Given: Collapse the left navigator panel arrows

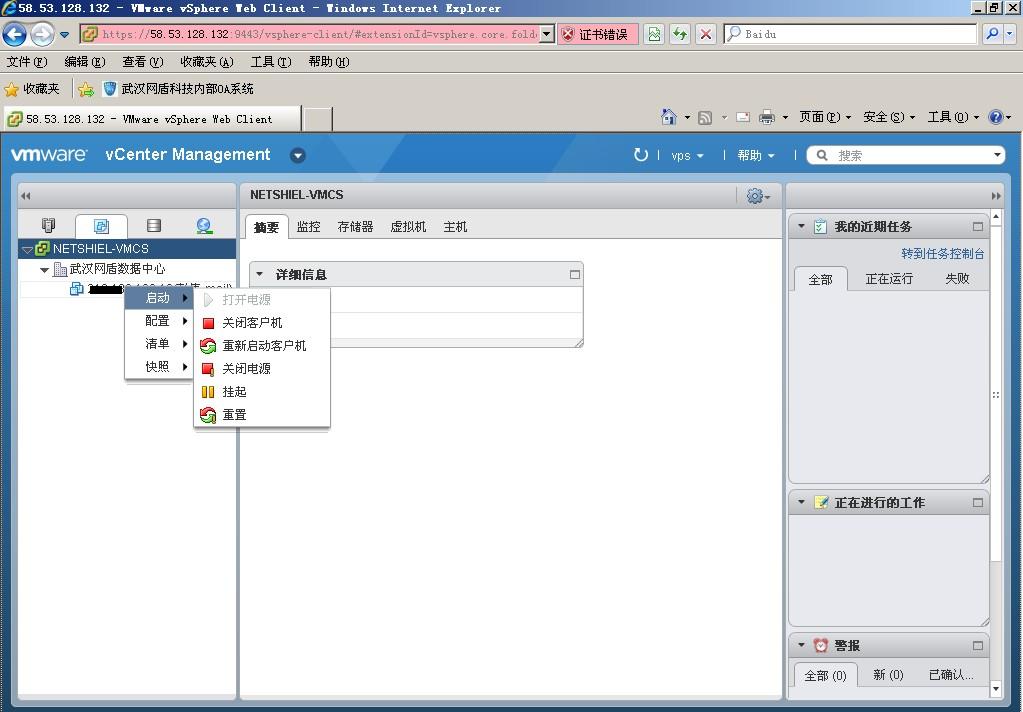Looking at the screenshot, I should (x=26, y=196).
